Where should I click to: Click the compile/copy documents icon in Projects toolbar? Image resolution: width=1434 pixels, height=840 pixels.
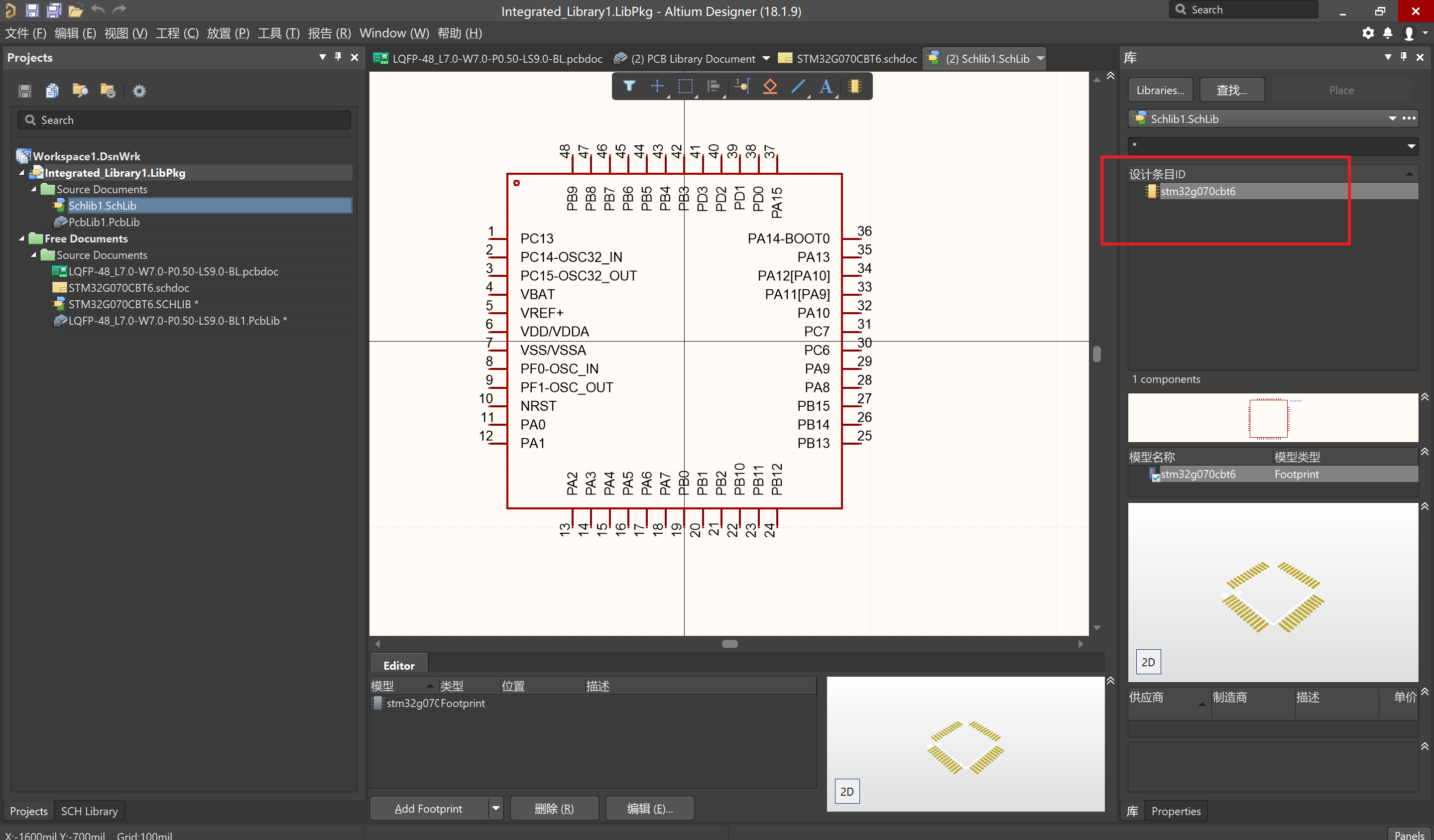pyautogui.click(x=52, y=91)
